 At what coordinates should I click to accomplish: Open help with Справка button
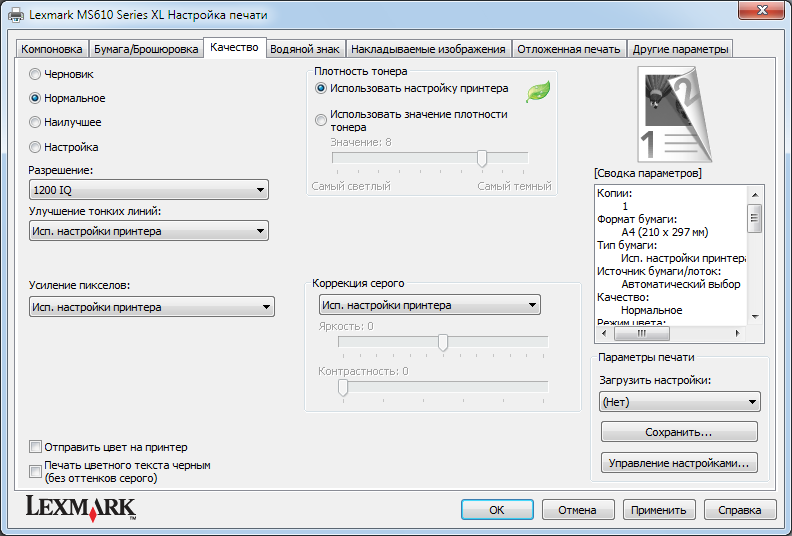point(740,510)
